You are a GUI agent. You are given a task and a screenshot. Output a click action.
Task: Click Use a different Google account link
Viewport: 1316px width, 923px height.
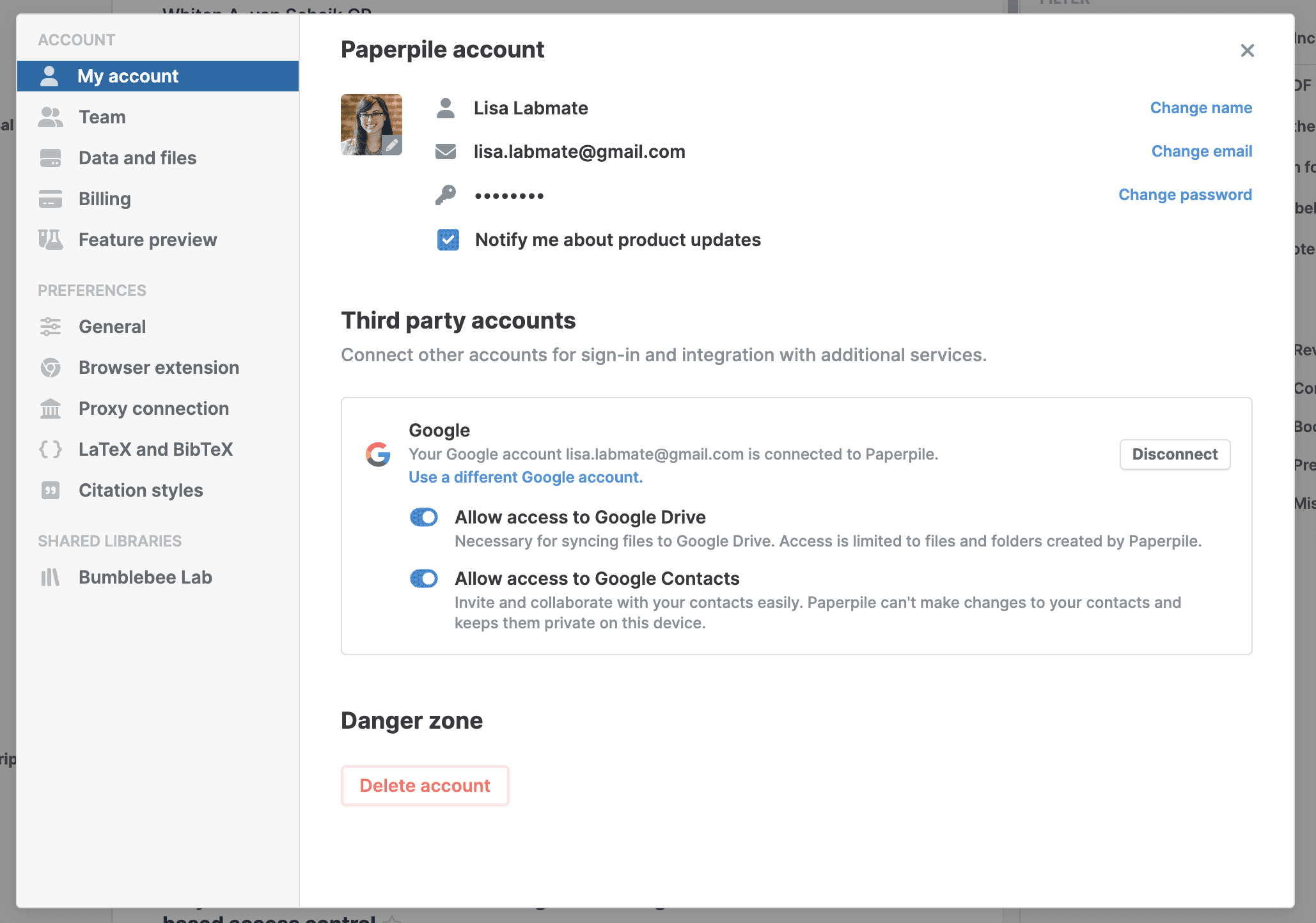coord(526,477)
